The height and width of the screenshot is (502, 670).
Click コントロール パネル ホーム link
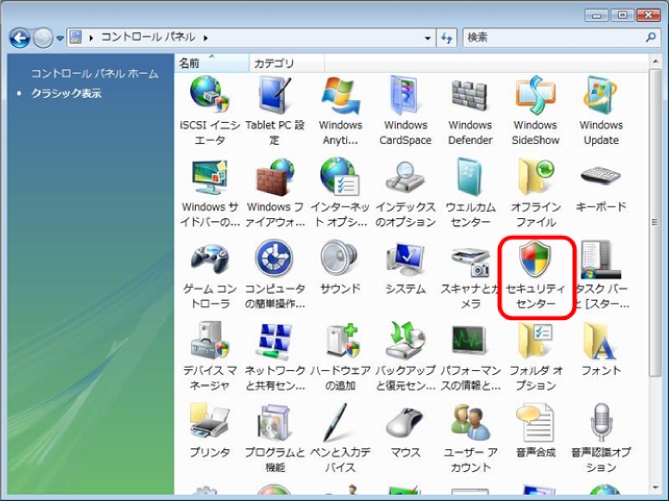pyautogui.click(x=94, y=74)
